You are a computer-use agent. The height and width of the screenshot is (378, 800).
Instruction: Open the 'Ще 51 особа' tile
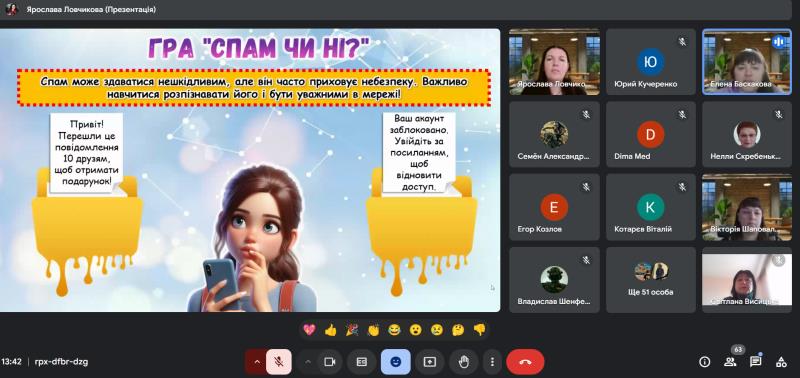click(651, 280)
